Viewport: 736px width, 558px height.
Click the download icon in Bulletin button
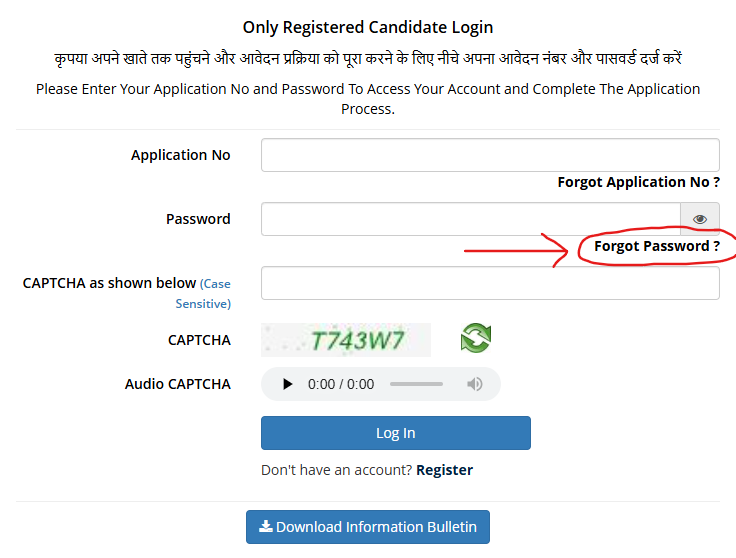(266, 527)
